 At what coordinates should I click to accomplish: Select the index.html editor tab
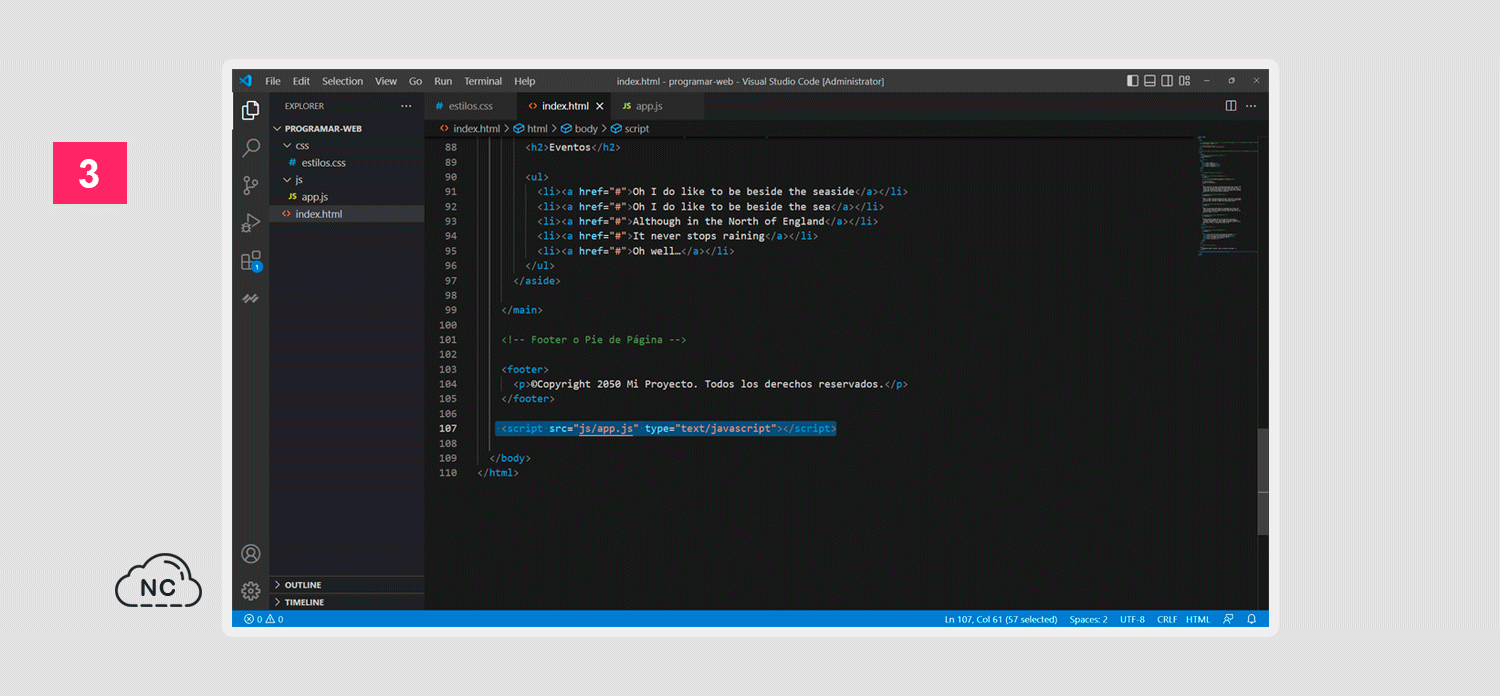[564, 106]
